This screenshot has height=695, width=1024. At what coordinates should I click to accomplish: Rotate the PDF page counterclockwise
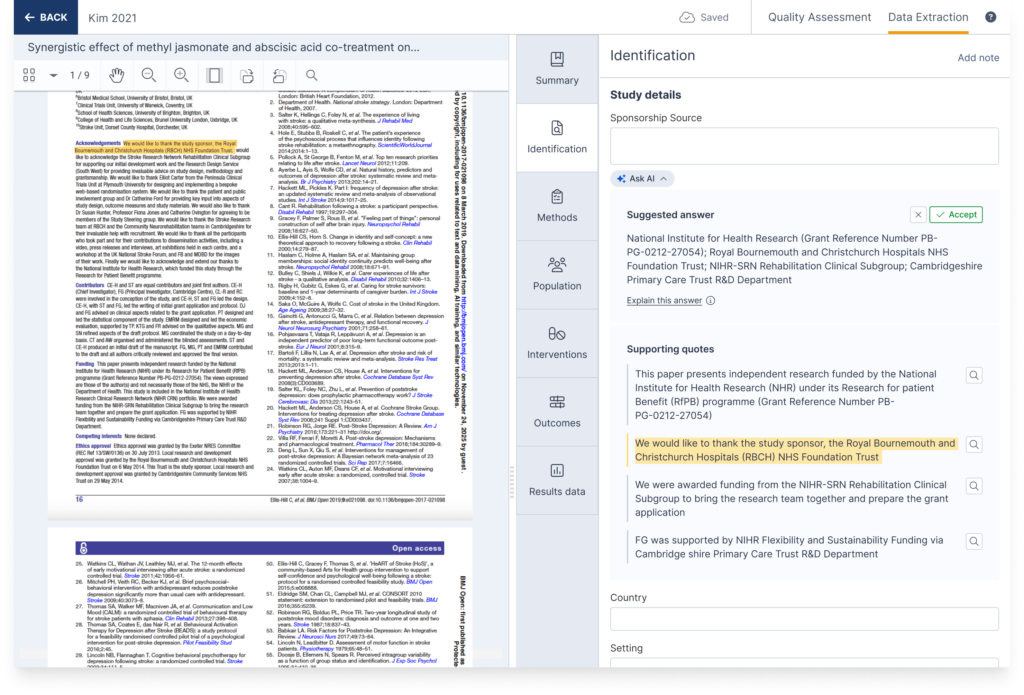coord(279,75)
